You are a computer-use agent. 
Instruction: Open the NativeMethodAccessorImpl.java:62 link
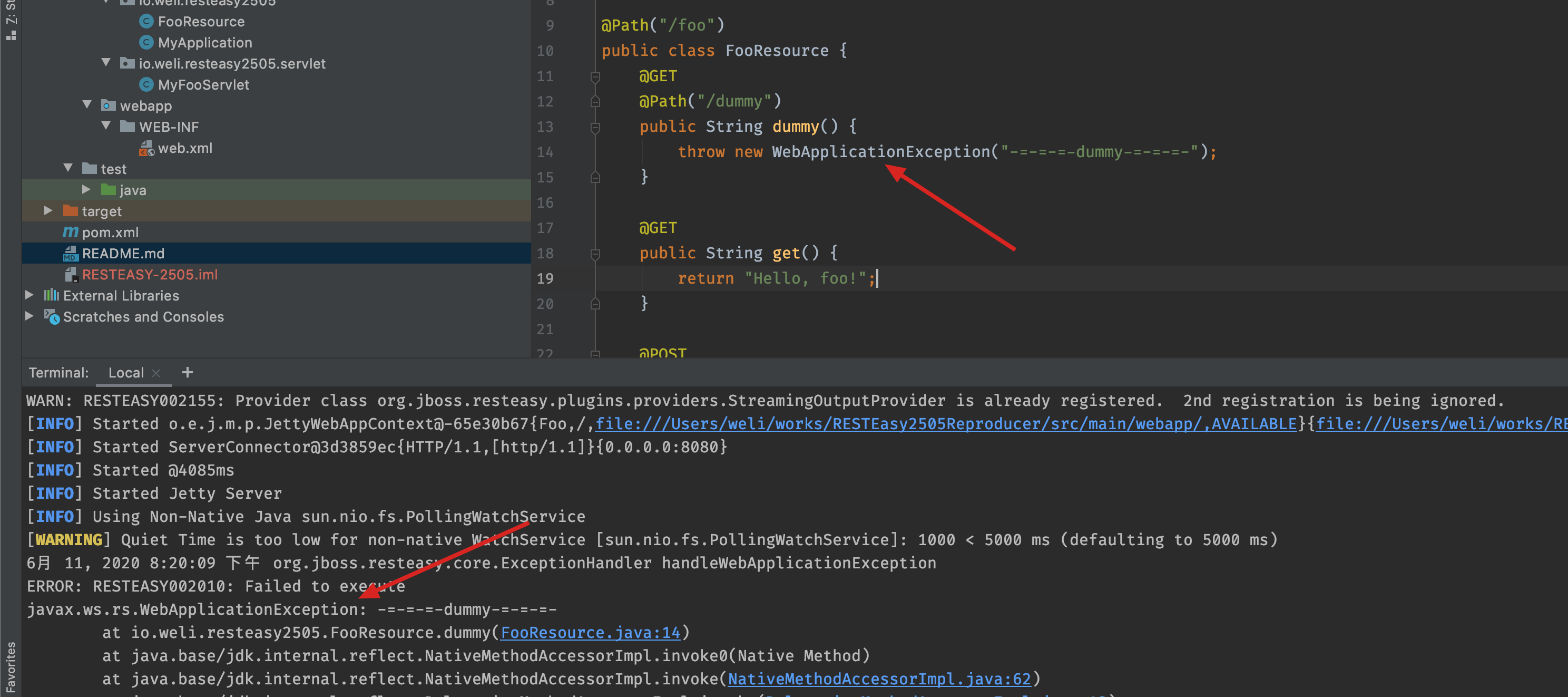tap(879, 679)
